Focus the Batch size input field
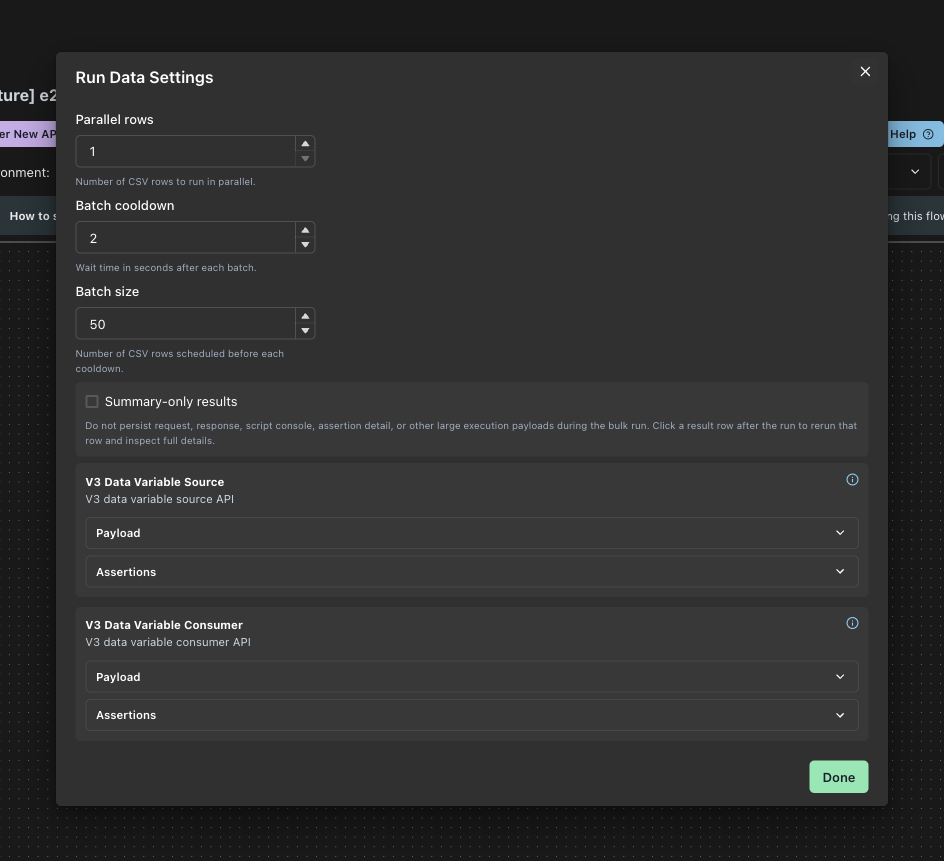 click(x=185, y=323)
